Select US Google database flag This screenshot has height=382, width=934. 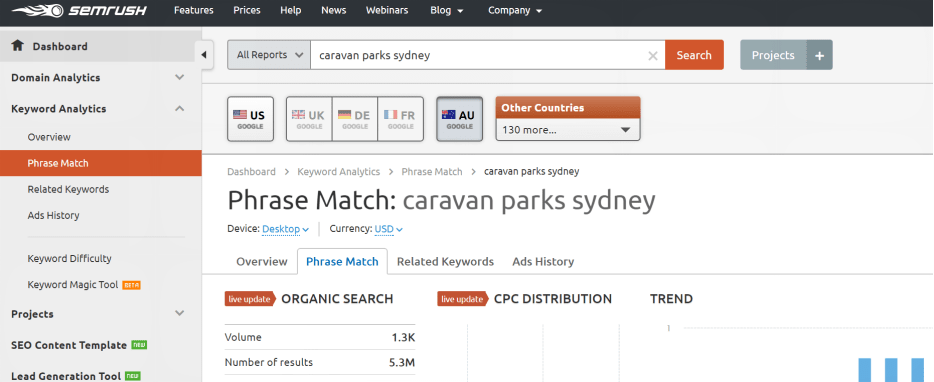(250, 119)
